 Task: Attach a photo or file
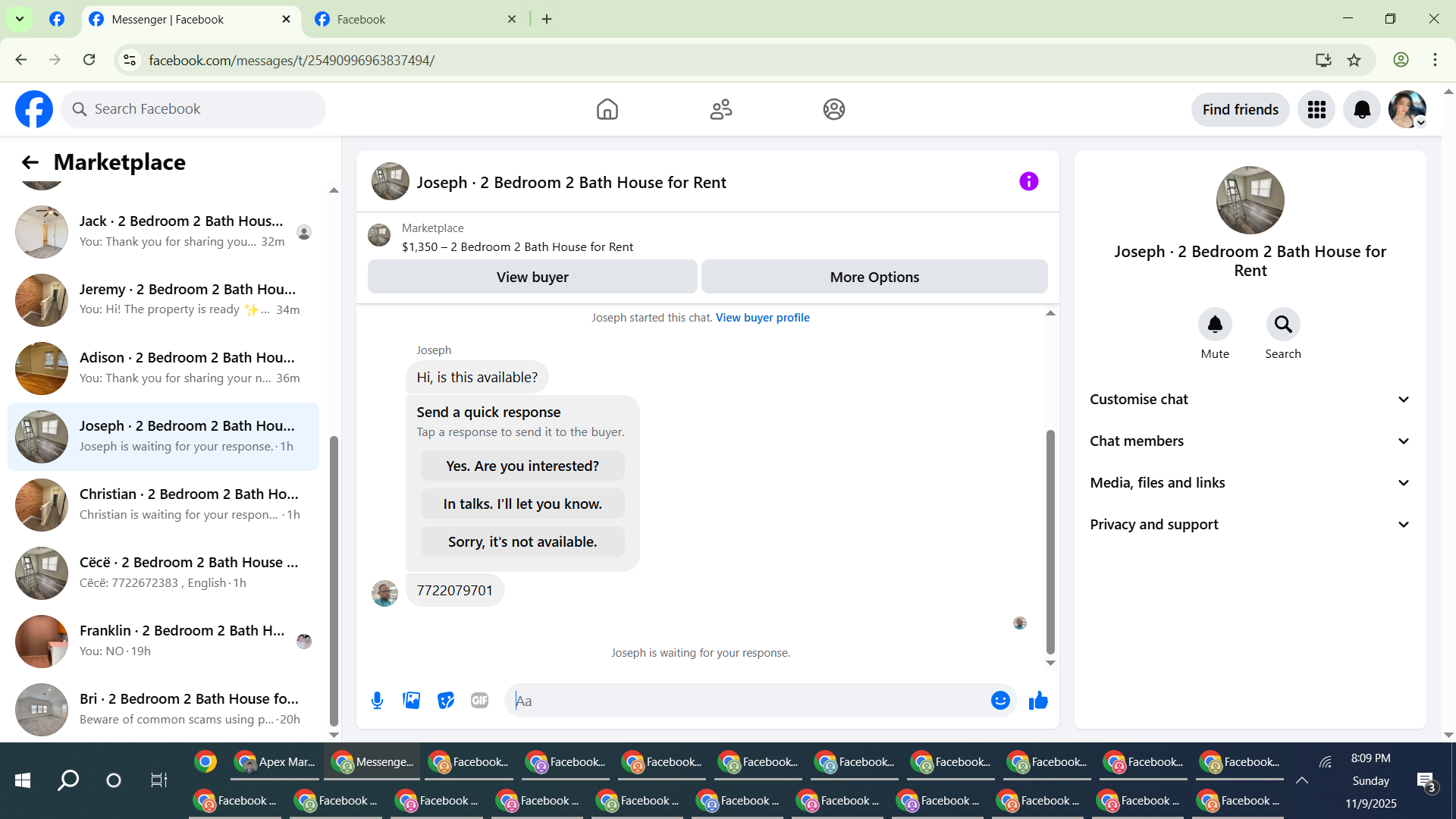click(412, 701)
